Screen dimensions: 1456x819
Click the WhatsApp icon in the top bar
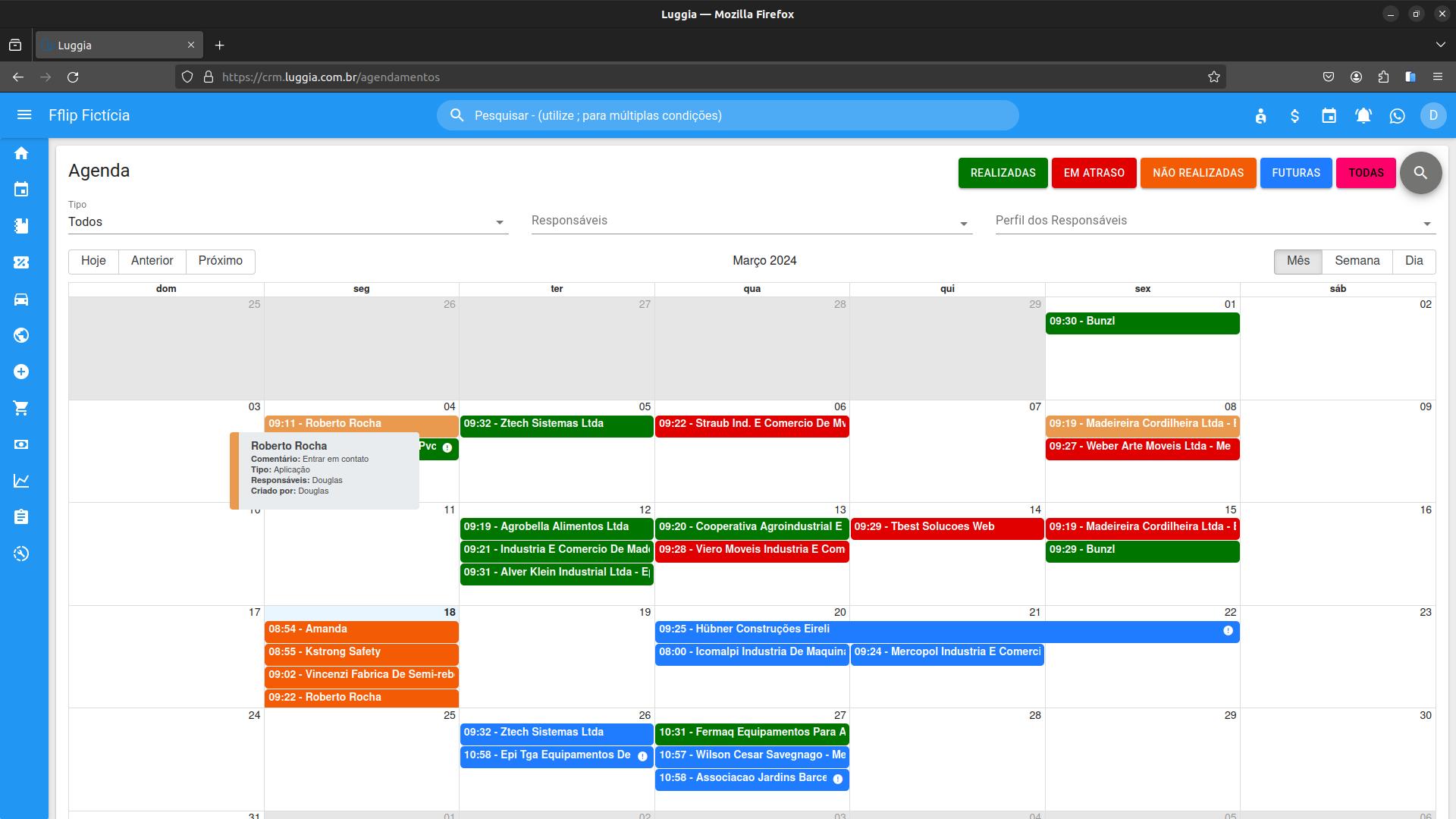pos(1397,116)
